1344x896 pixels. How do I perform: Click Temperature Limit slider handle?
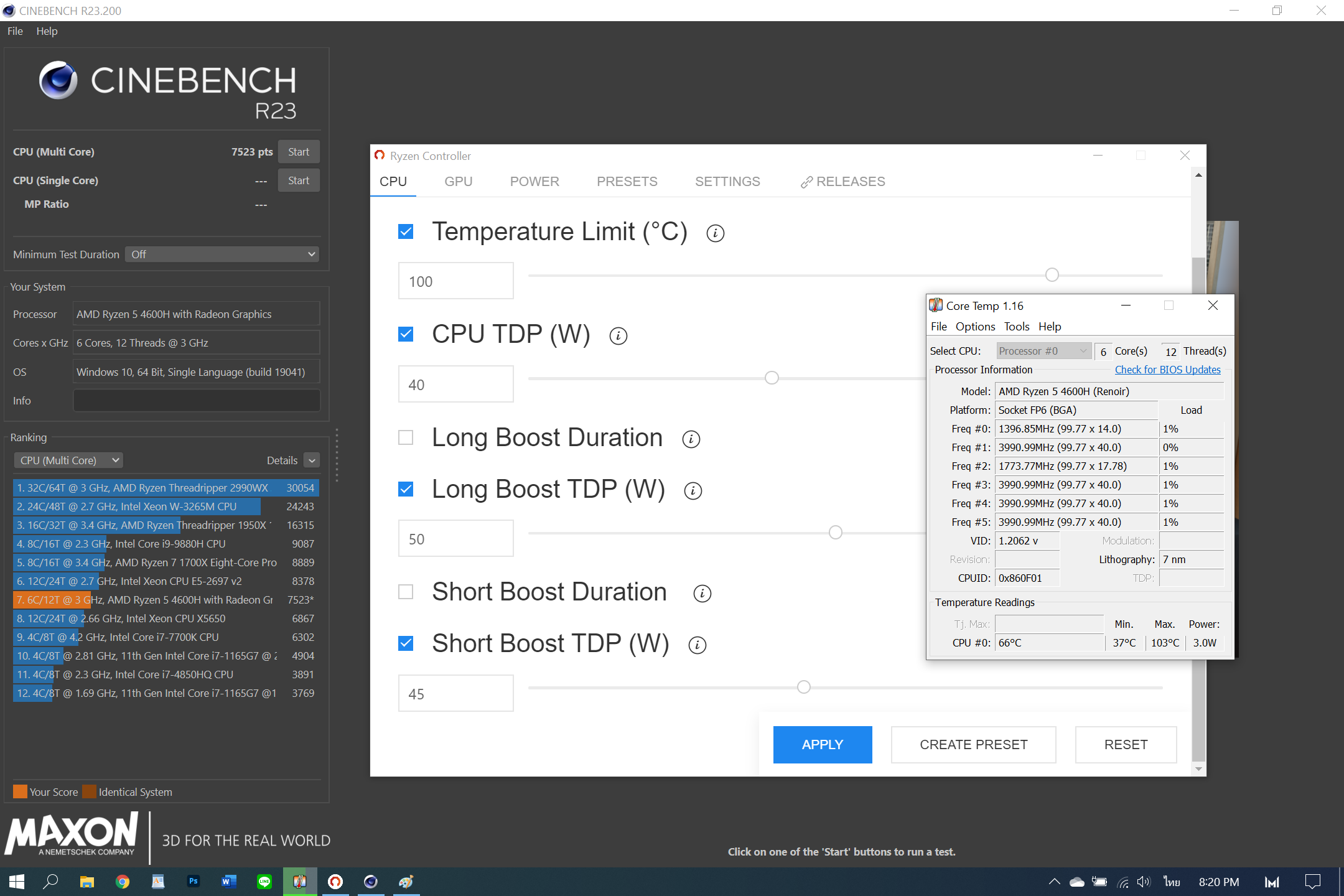1052,275
